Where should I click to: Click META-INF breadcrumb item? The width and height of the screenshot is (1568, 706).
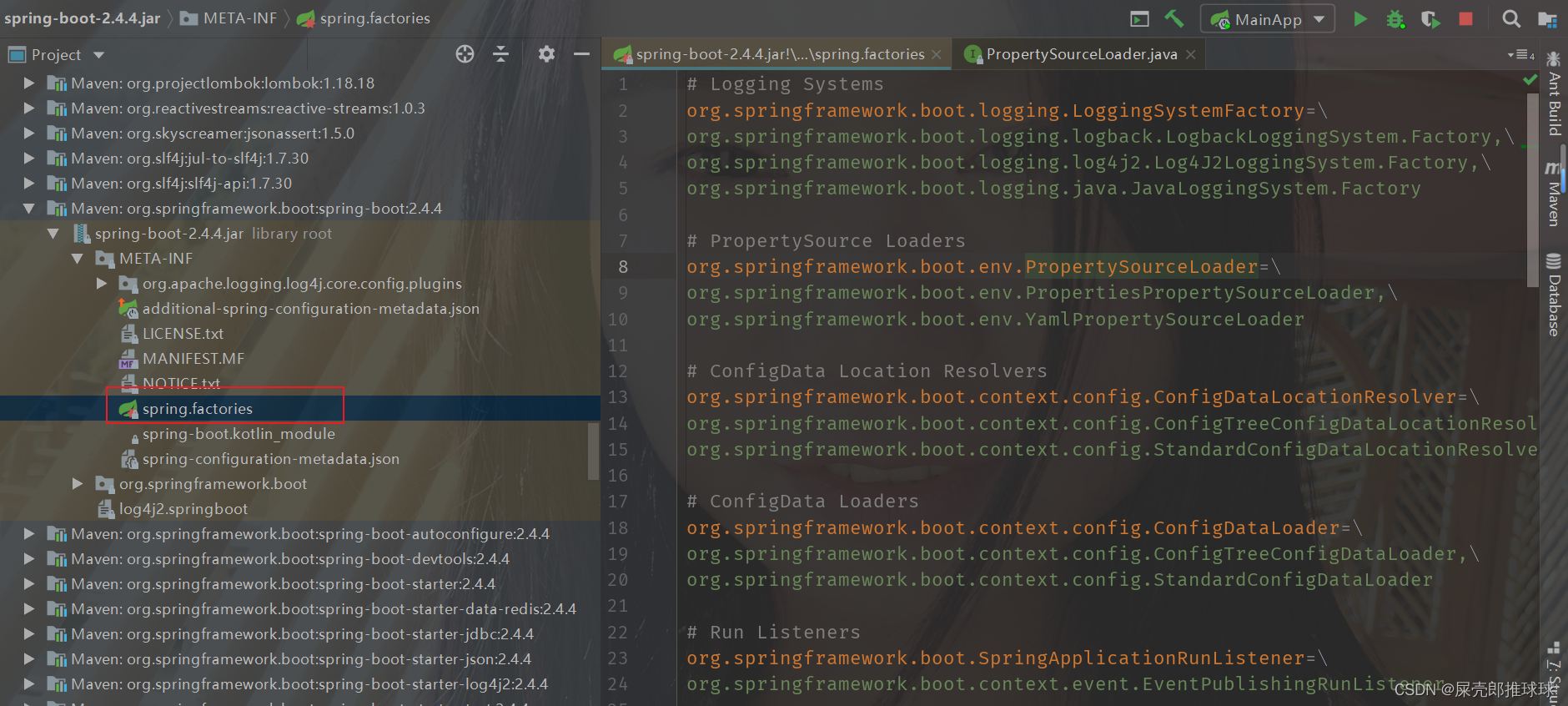click(229, 18)
